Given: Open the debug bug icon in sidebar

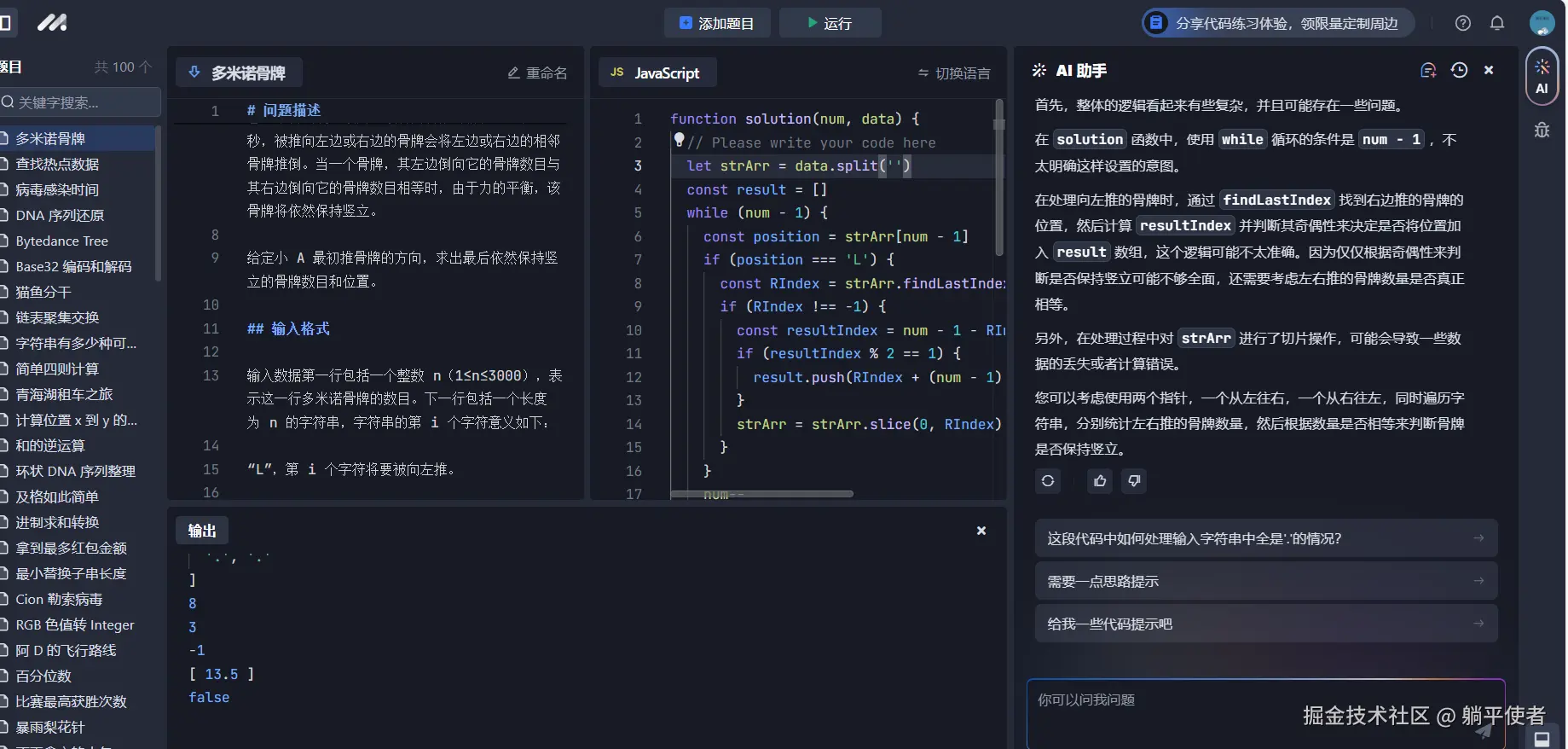Looking at the screenshot, I should (x=1542, y=131).
